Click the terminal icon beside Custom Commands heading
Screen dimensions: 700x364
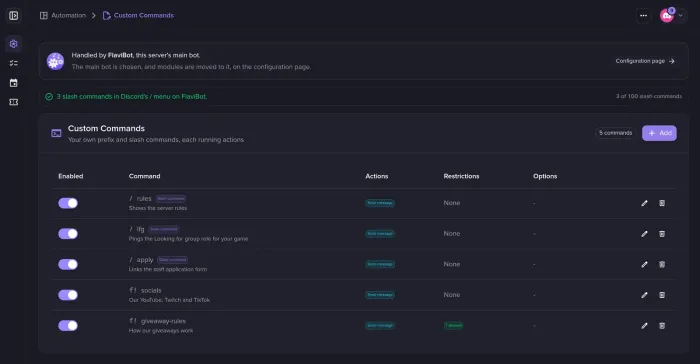tap(56, 133)
